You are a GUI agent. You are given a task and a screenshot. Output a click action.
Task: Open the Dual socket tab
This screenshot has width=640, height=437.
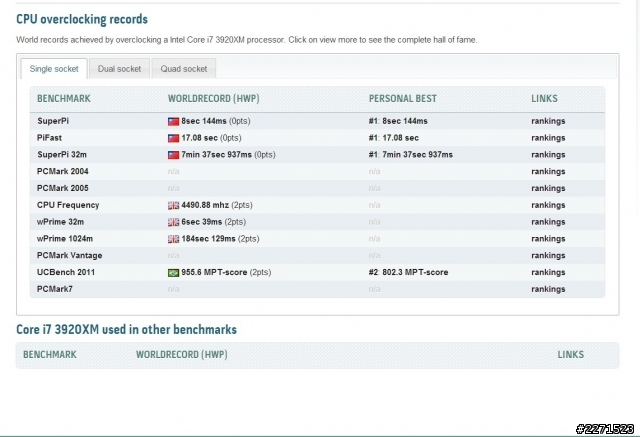click(119, 69)
